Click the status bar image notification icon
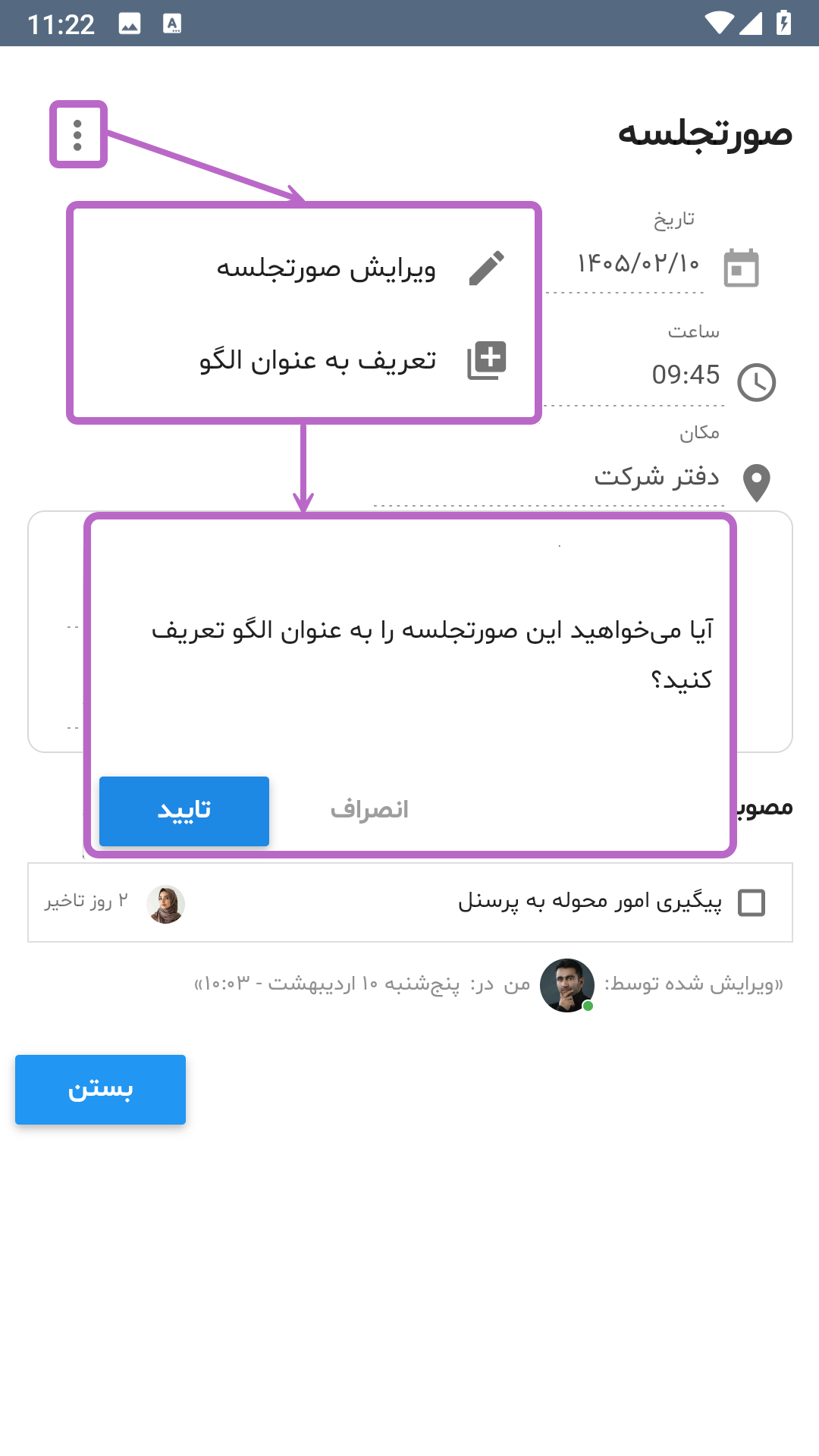This screenshot has height=1456, width=819. point(130,24)
